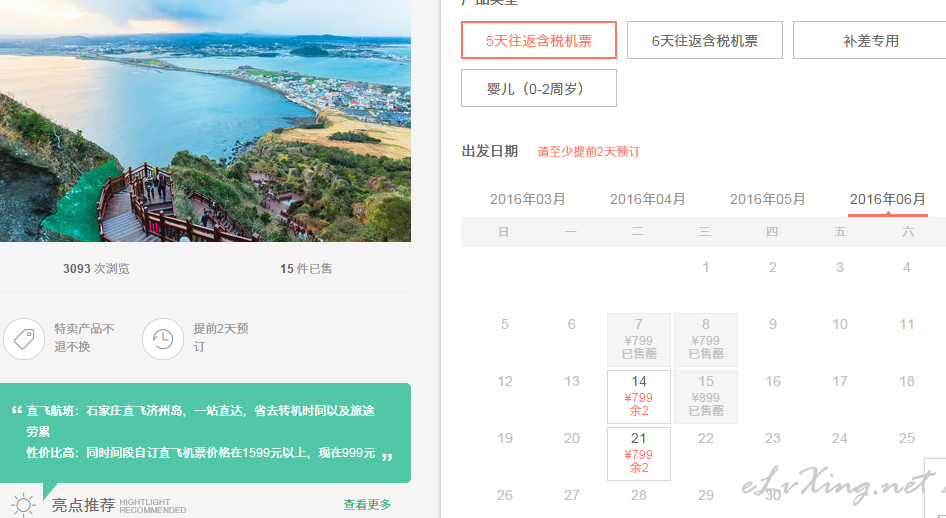946x518 pixels.
Task: Click calendar date 11
Action: 907,324
